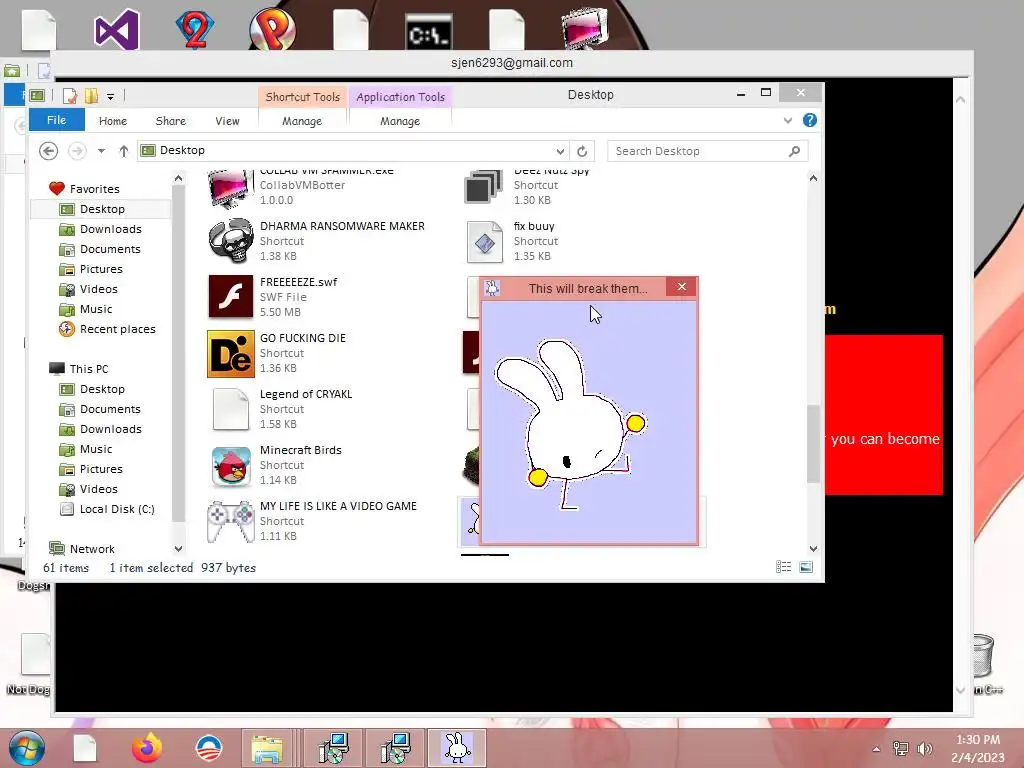Open the DHARMA RANSOMWARE MAKER skull icon
Viewport: 1024px width, 768px height.
click(x=231, y=240)
